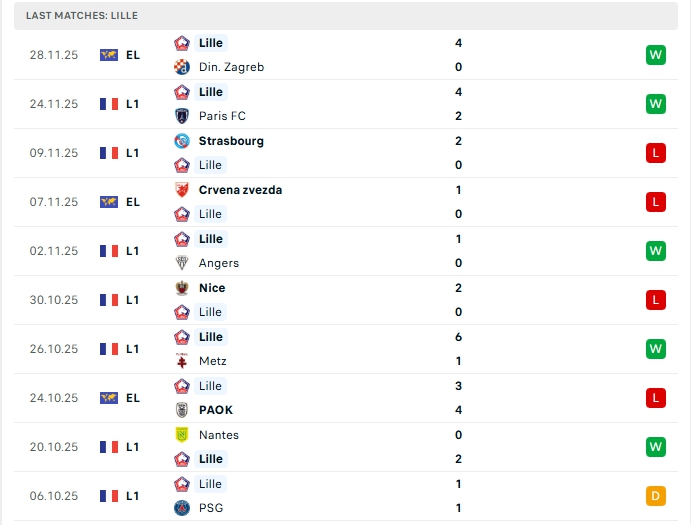Viewport: 691px width, 525px height.
Task: Click the Angers club crest icon
Action: [x=182, y=263]
